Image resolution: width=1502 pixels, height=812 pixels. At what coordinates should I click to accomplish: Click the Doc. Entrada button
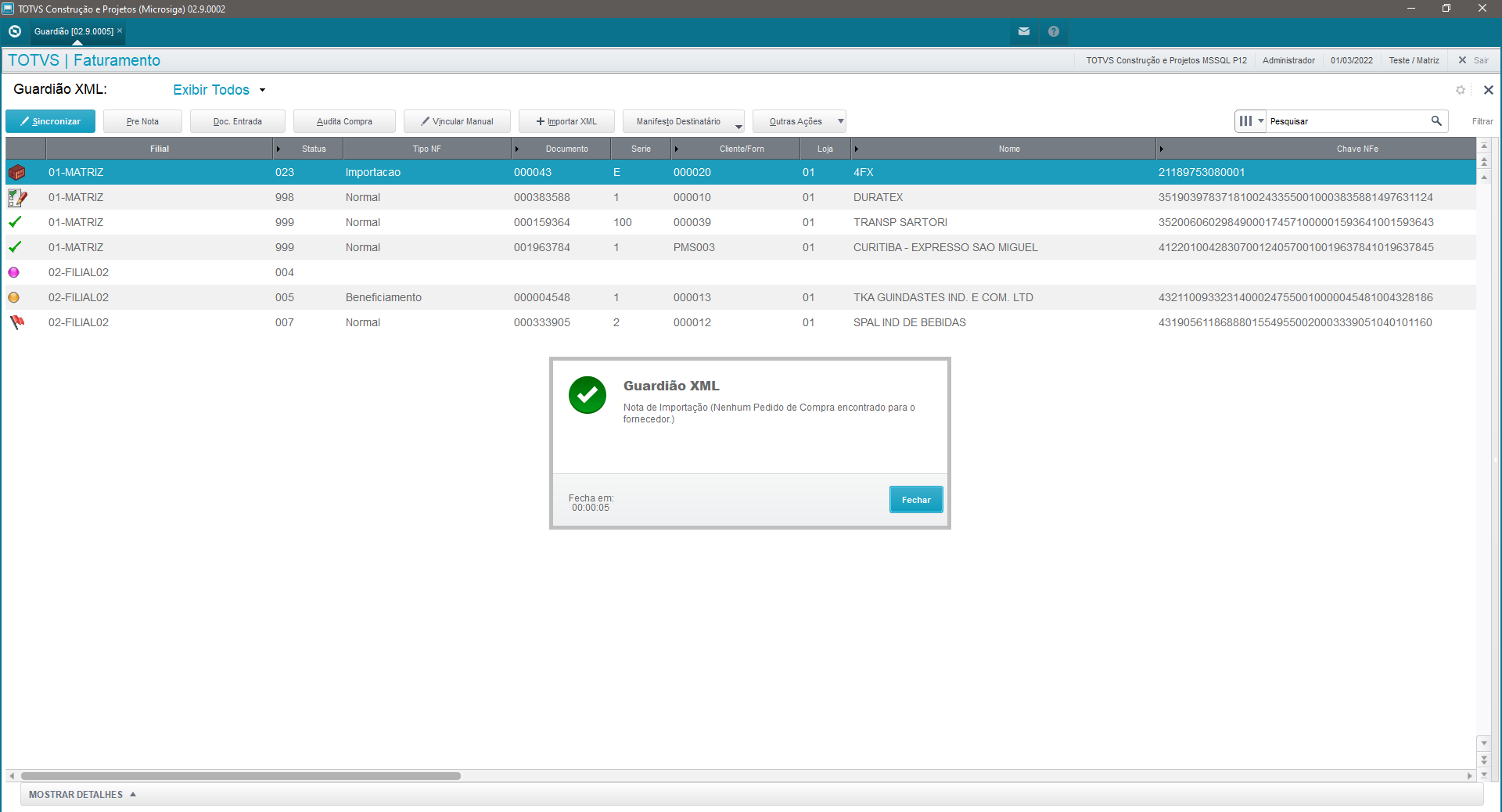pyautogui.click(x=238, y=121)
